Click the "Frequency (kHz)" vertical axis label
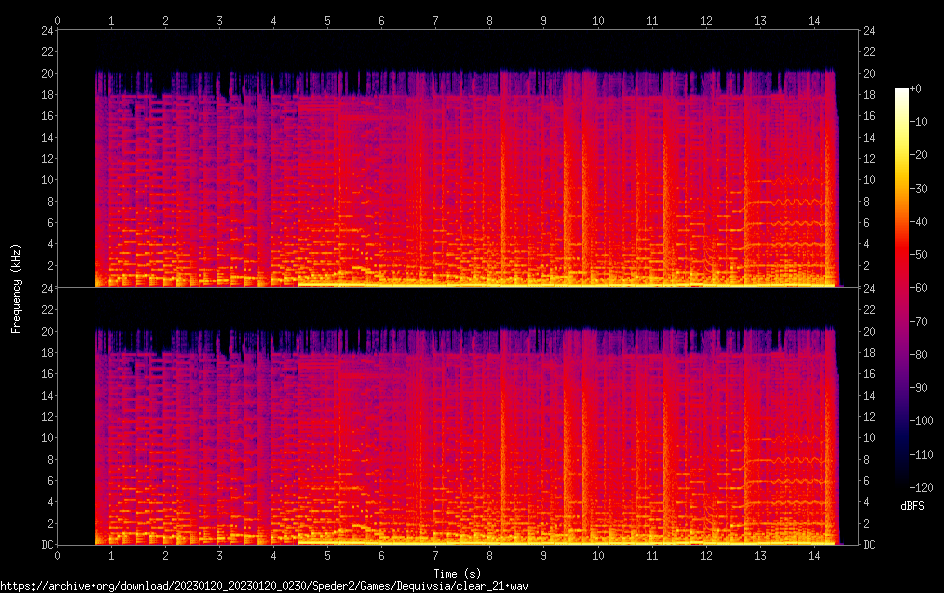 pos(16,288)
